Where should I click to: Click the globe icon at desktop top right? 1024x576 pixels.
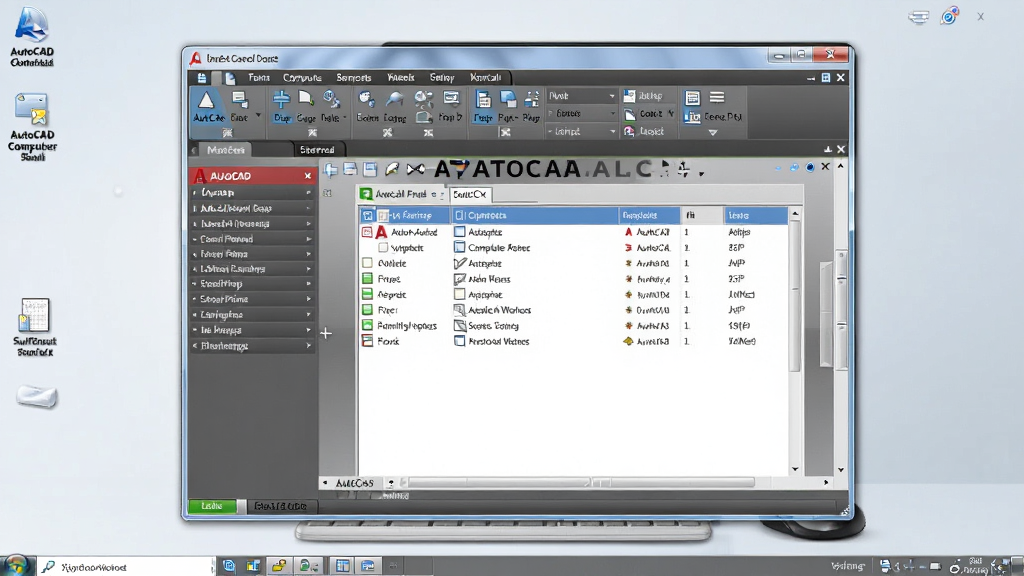click(949, 16)
